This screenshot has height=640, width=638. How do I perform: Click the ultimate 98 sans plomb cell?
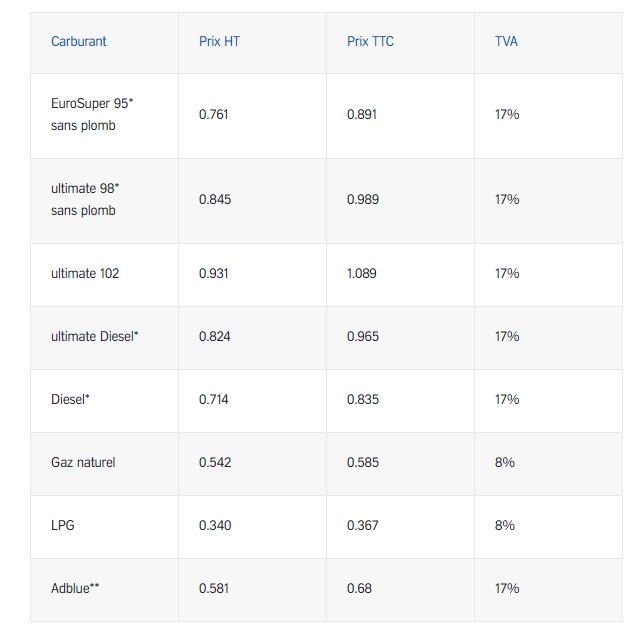click(85, 199)
